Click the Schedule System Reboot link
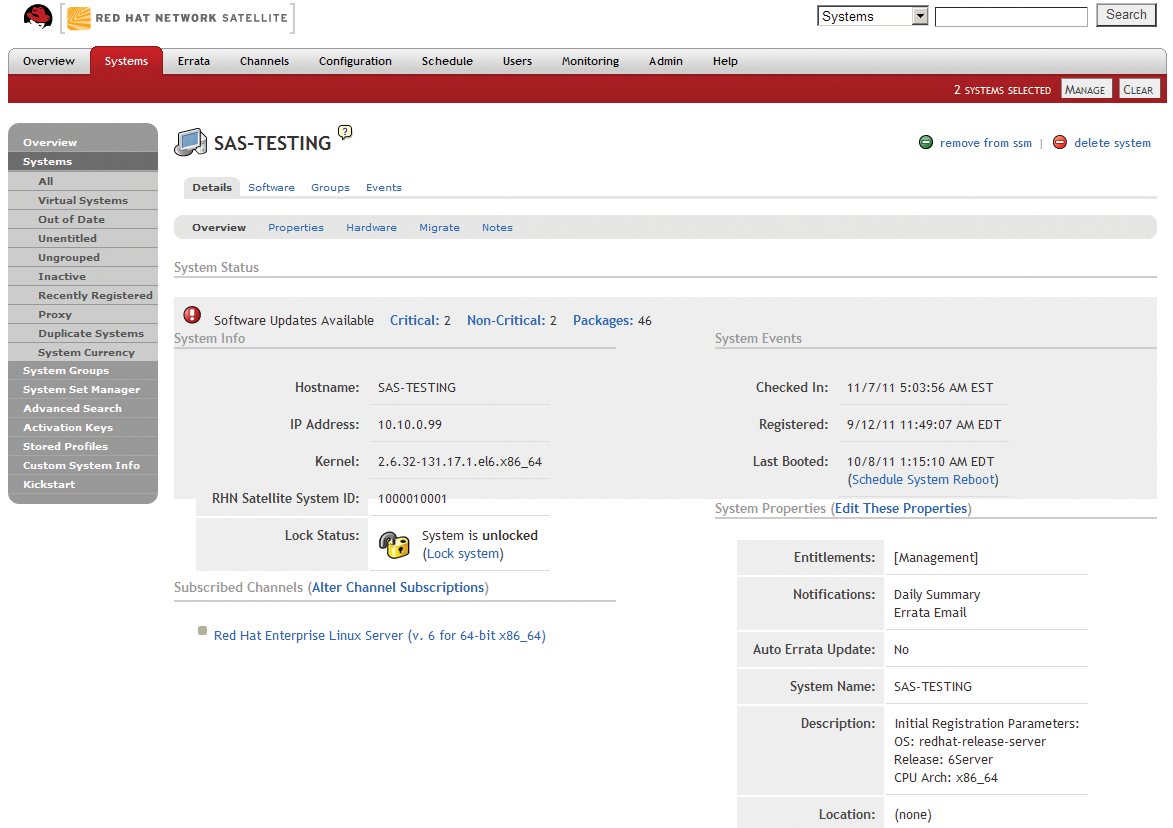This screenshot has width=1173, height=828. pyautogui.click(x=923, y=479)
